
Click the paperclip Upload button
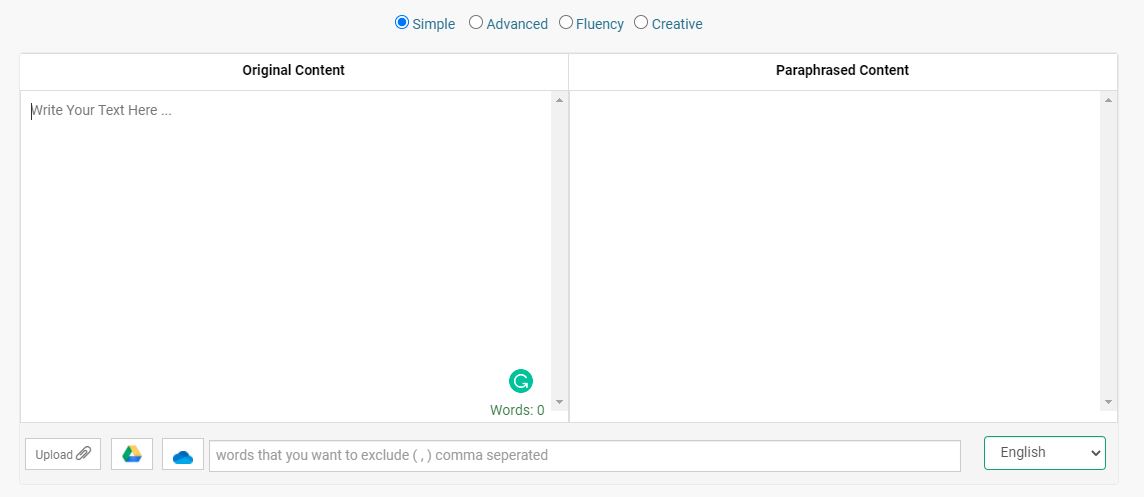(63, 454)
